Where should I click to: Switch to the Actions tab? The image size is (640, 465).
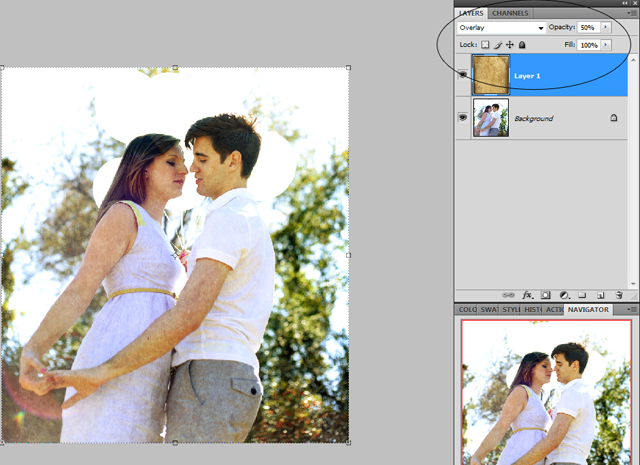click(554, 309)
